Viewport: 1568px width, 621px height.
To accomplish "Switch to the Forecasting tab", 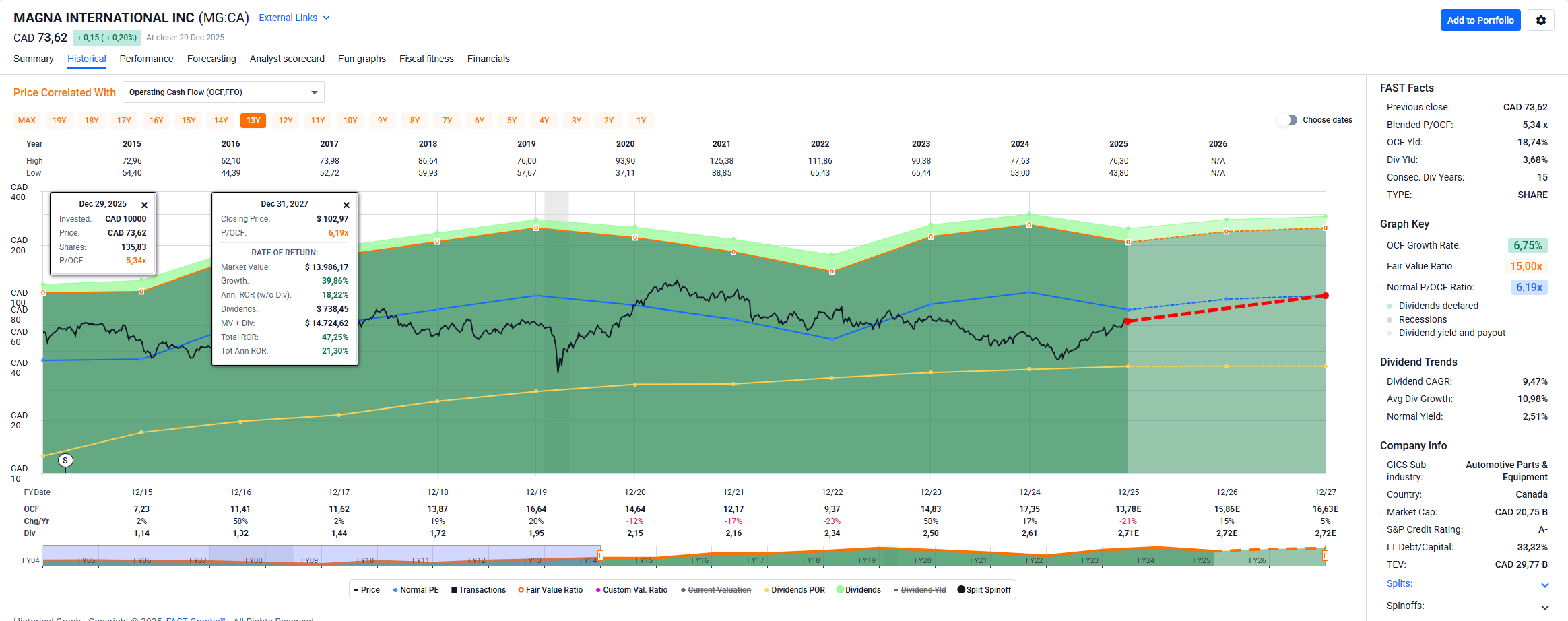I will (211, 59).
